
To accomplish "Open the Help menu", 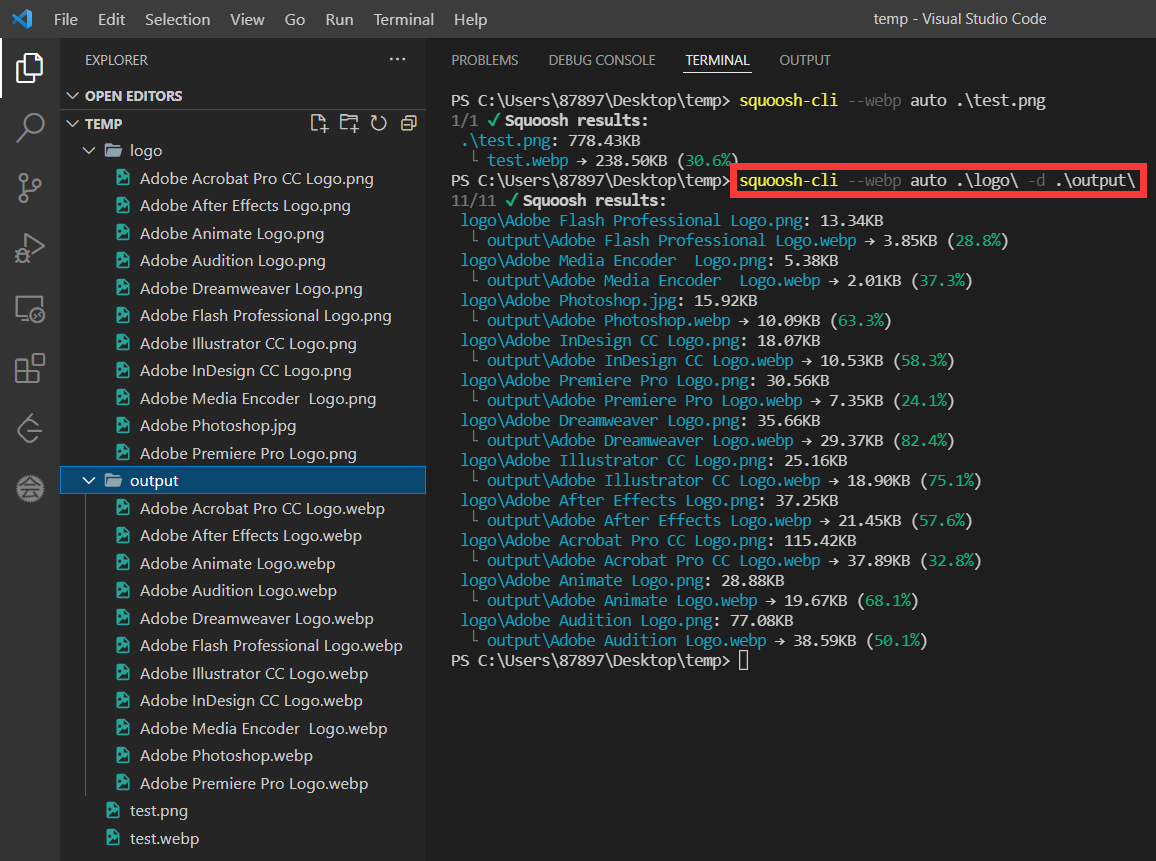I will (470, 19).
